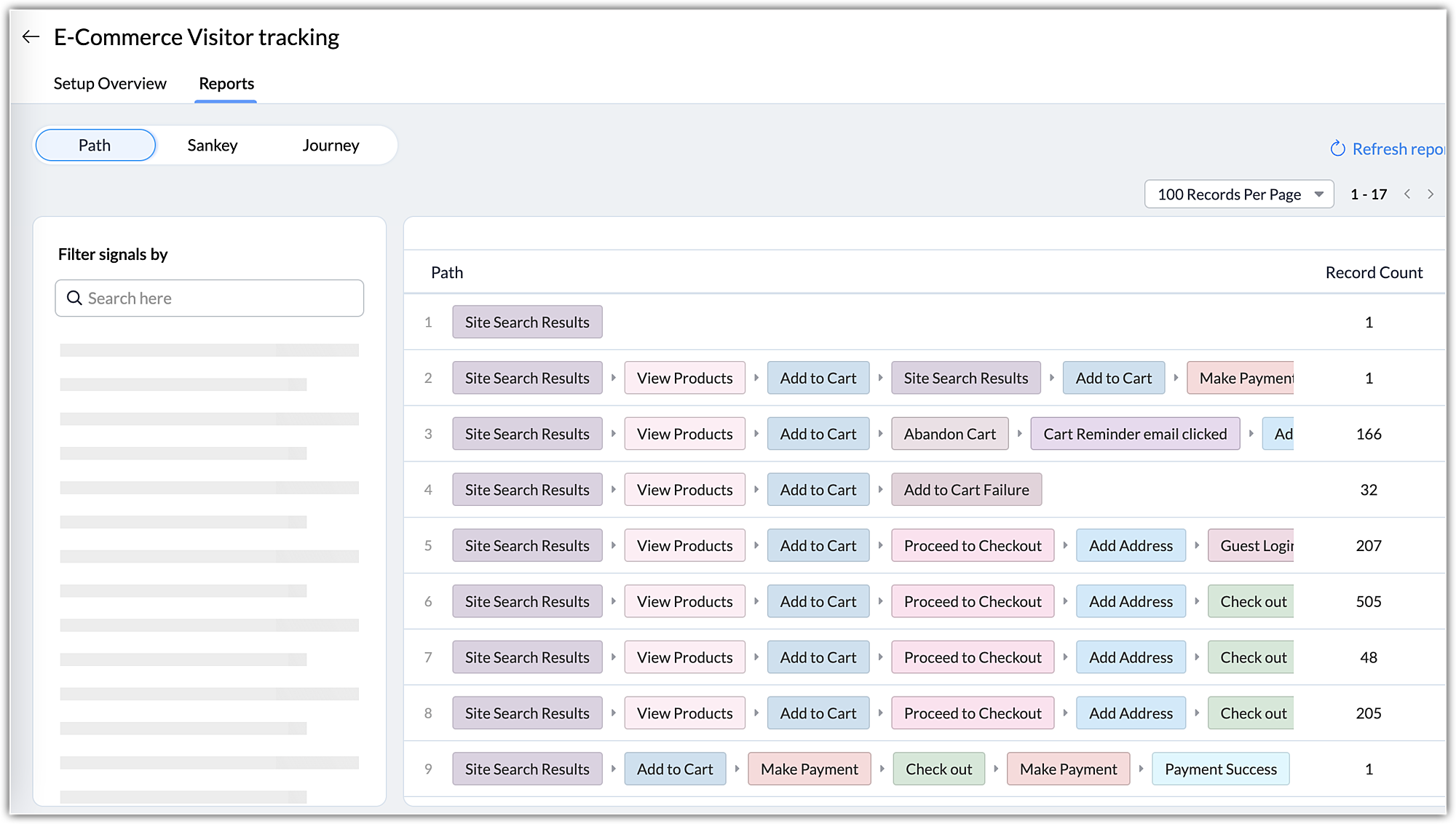Click the Add to Cart Failure signal tag

[966, 489]
